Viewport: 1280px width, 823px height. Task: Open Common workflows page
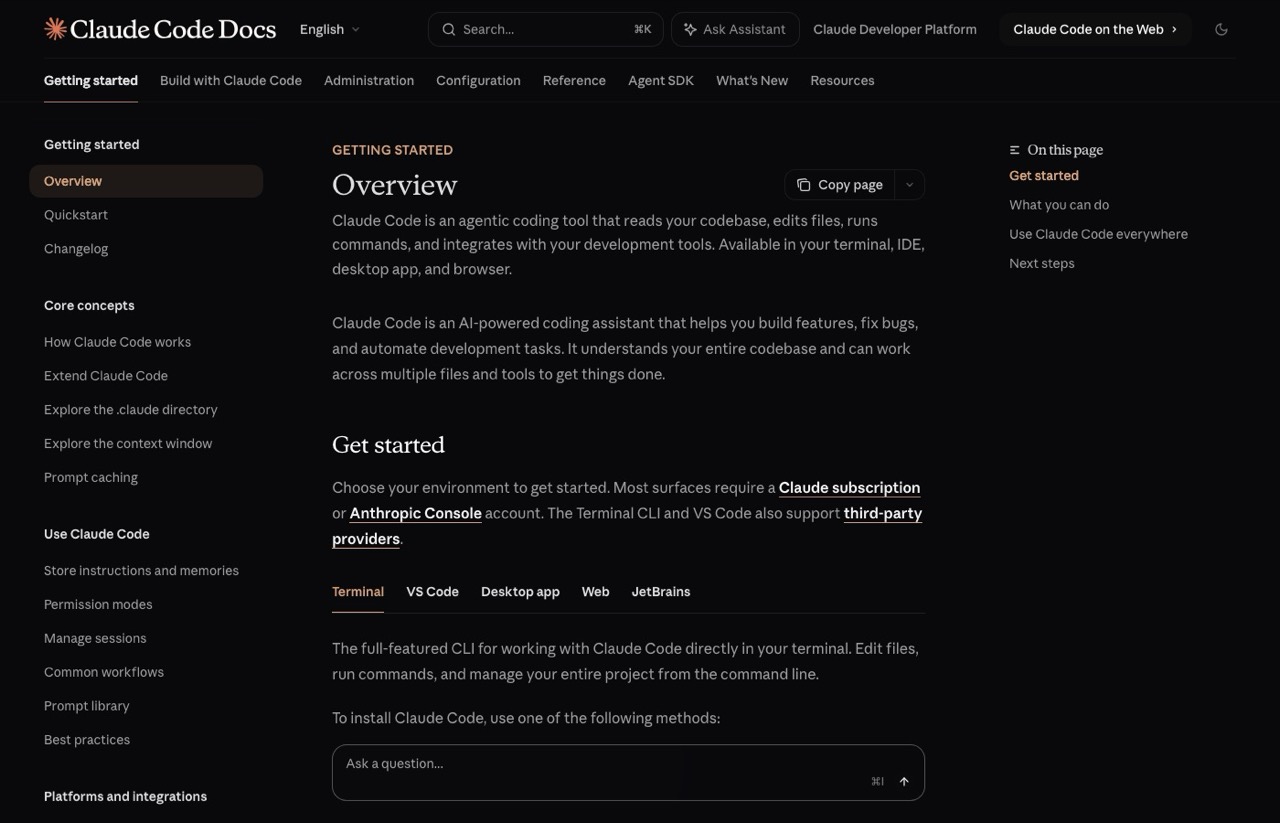(104, 673)
